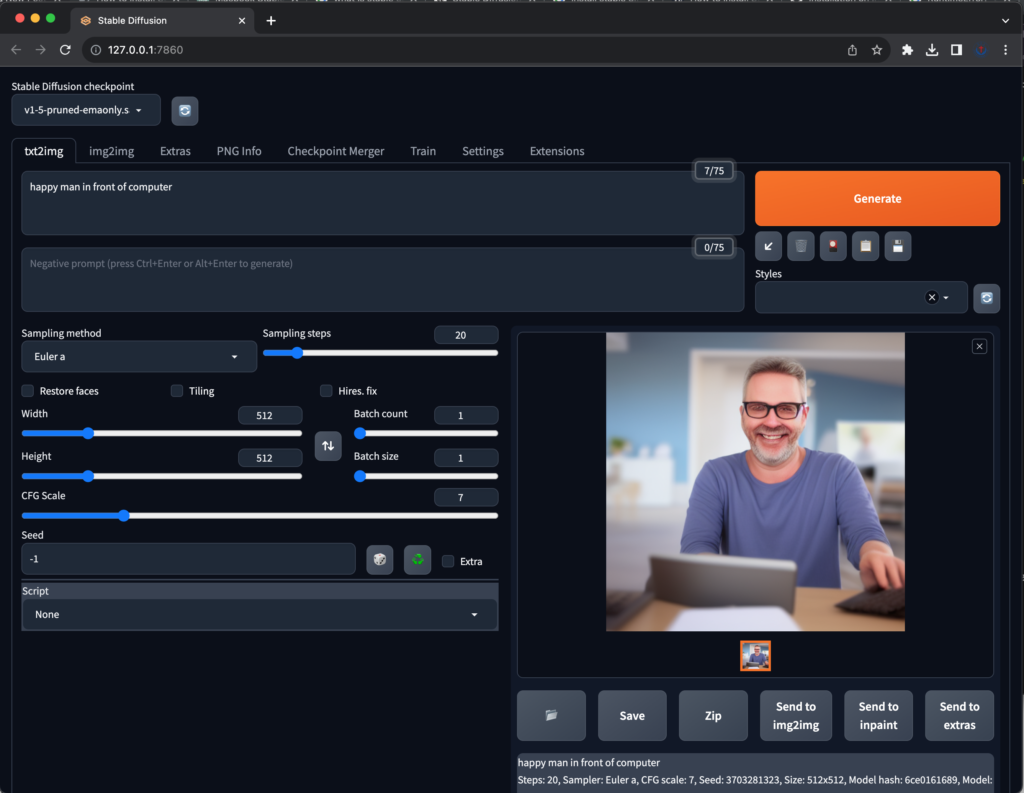Open the output folder icon button

[x=551, y=715]
